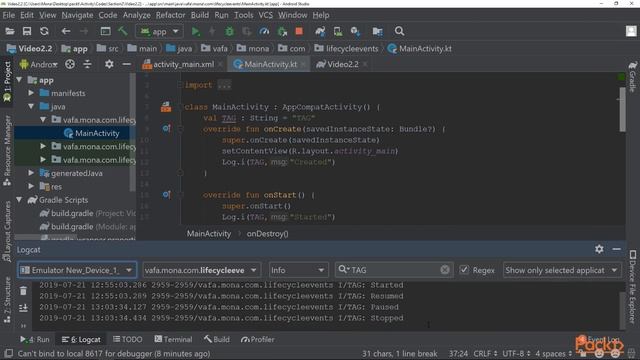Open the Refactor menu
This screenshot has width=640, height=360.
coord(170,15)
